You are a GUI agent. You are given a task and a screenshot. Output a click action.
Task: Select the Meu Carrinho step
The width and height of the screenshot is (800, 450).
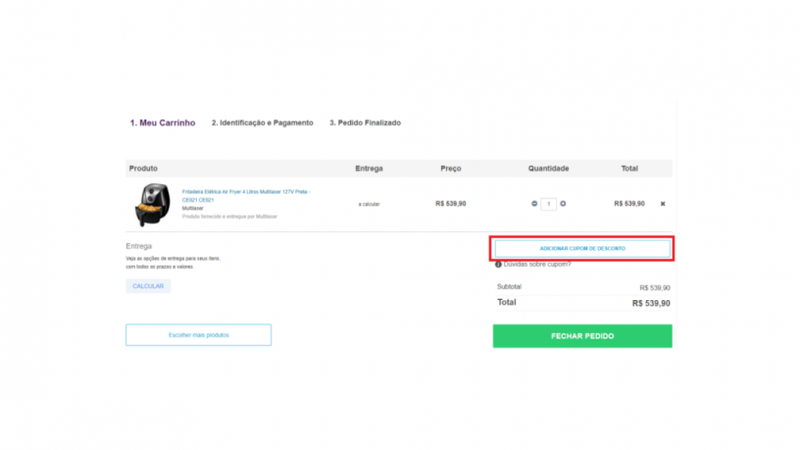pyautogui.click(x=162, y=123)
